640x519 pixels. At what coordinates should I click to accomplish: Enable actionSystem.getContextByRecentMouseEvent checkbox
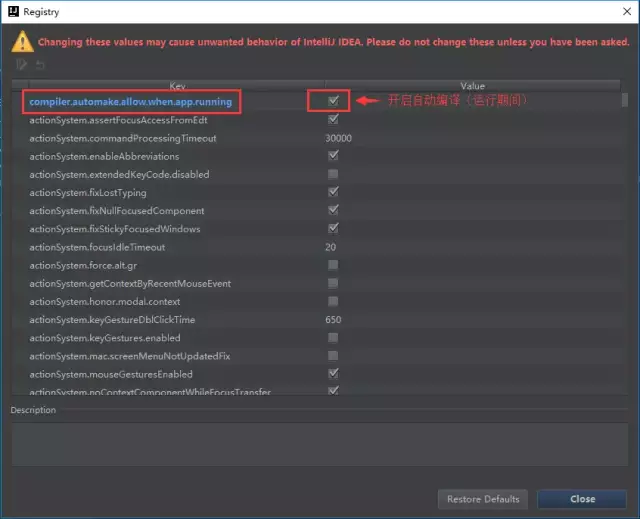[x=333, y=283]
